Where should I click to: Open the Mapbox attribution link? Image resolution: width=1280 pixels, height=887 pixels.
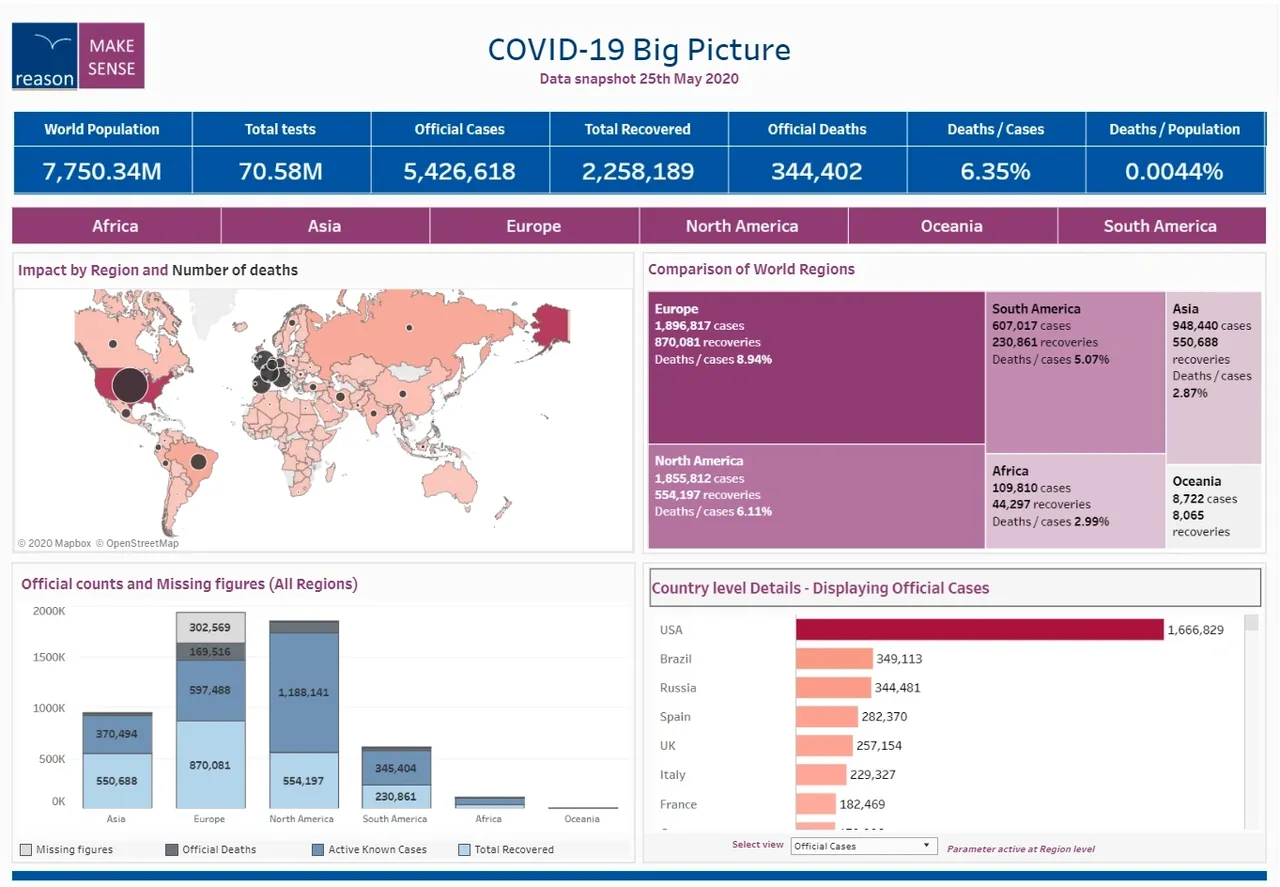coord(54,544)
